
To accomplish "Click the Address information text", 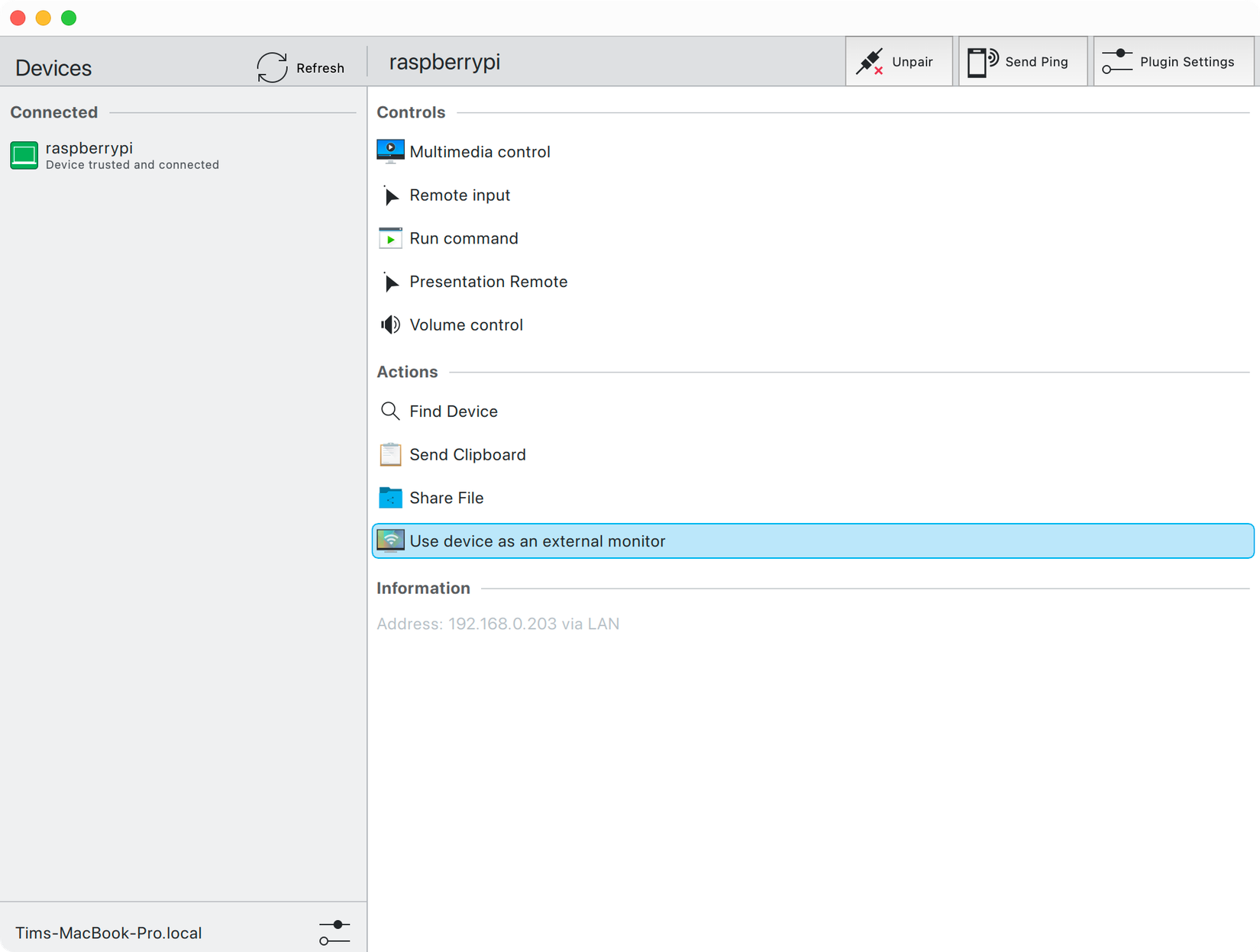I will pyautogui.click(x=497, y=624).
